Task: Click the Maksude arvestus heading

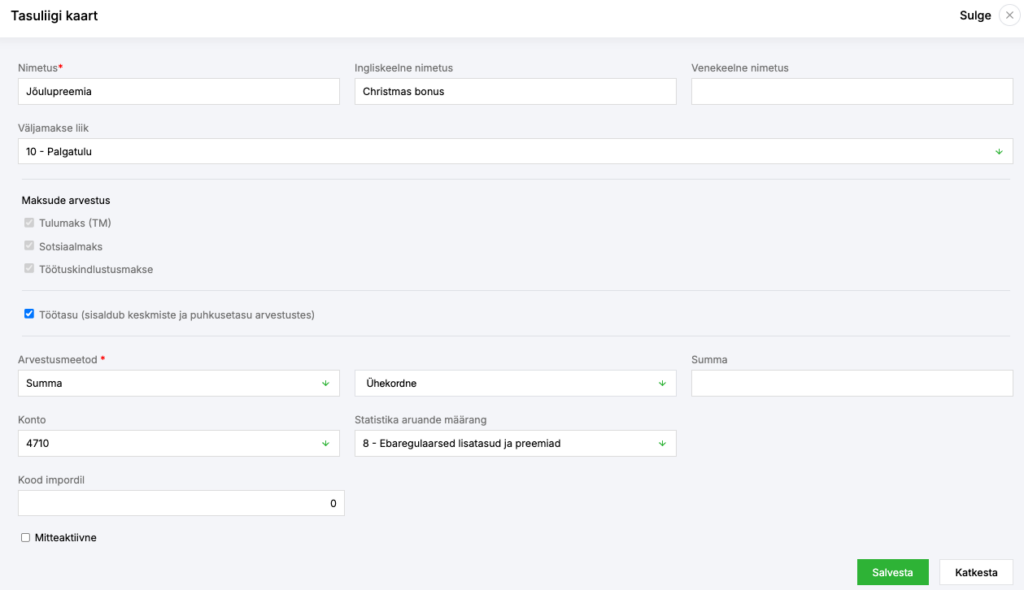Action: 66,201
